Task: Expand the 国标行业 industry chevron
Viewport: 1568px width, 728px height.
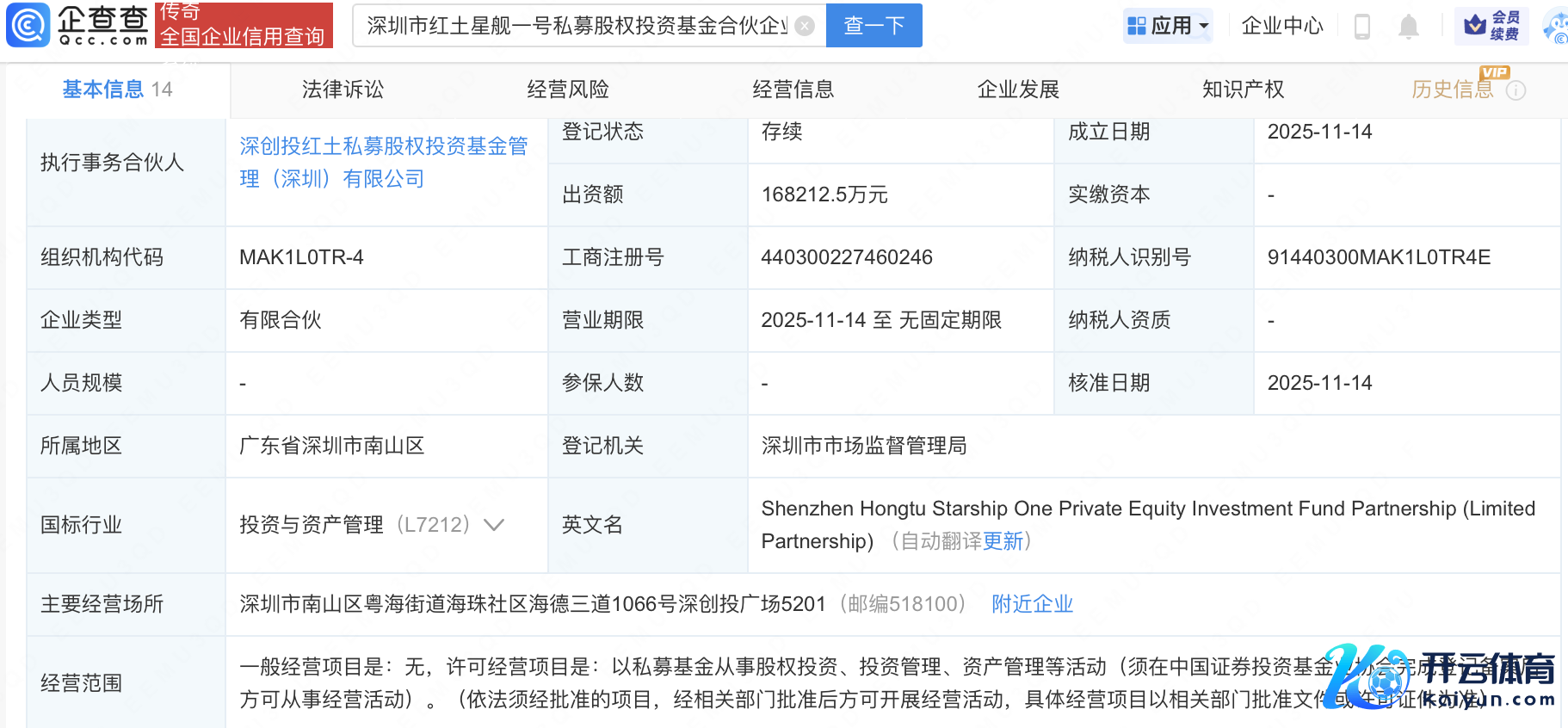Action: pyautogui.click(x=494, y=525)
